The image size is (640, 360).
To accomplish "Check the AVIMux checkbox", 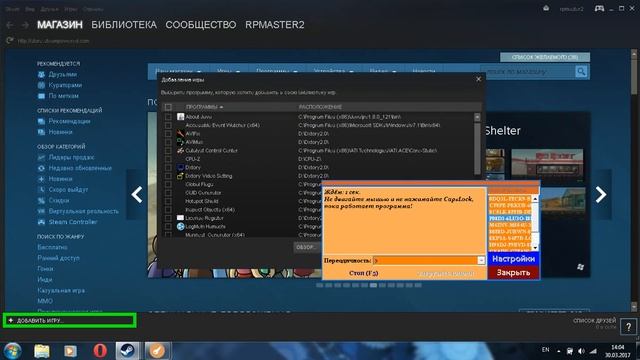I will (168, 142).
